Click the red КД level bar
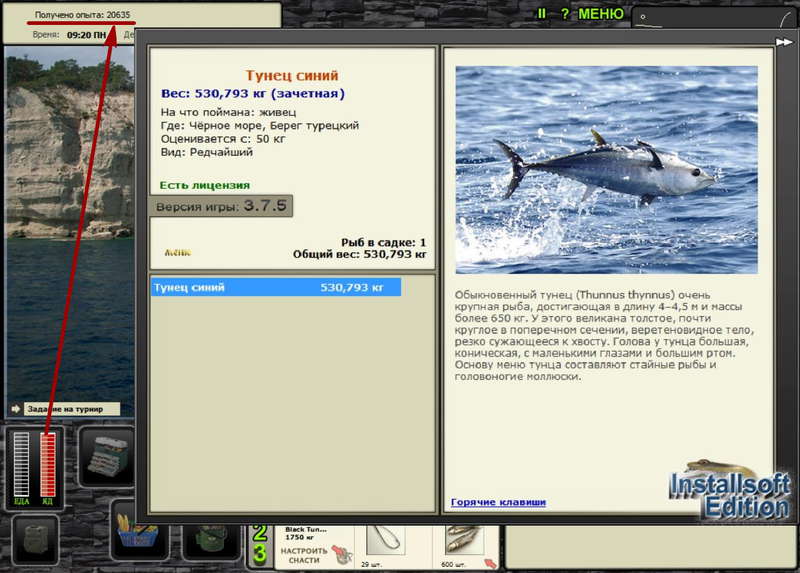Image resolution: width=800 pixels, height=573 pixels. [x=48, y=464]
